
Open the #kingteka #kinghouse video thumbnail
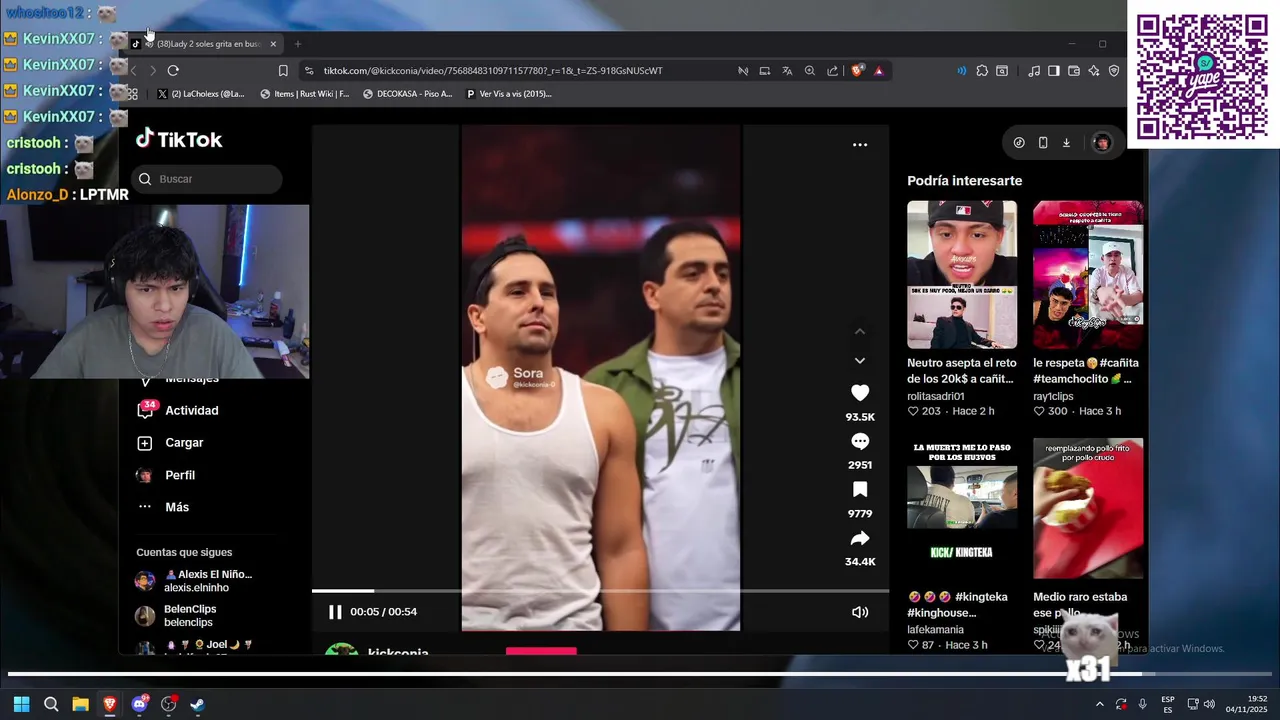click(x=962, y=509)
